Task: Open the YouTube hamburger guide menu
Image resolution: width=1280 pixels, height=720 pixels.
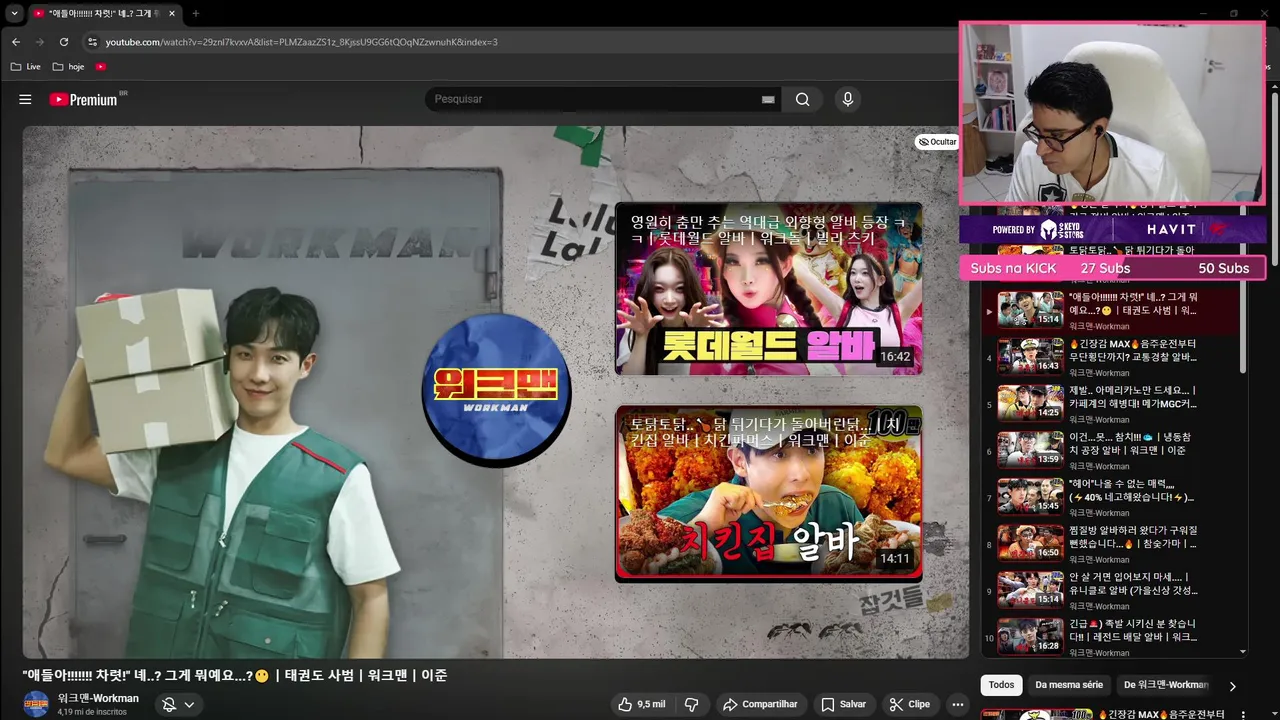Action: 25,99
